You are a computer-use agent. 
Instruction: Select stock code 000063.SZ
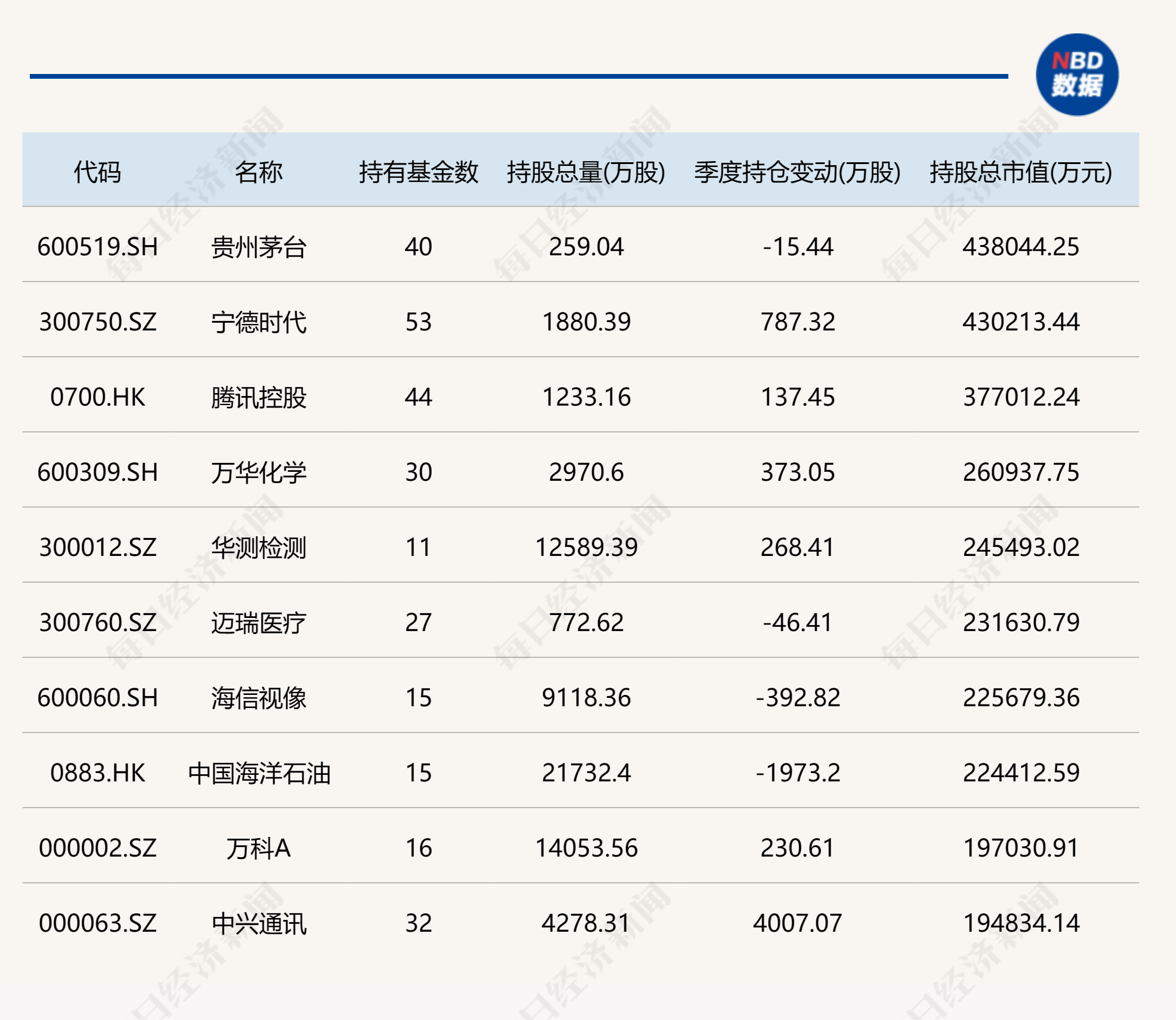(98, 923)
